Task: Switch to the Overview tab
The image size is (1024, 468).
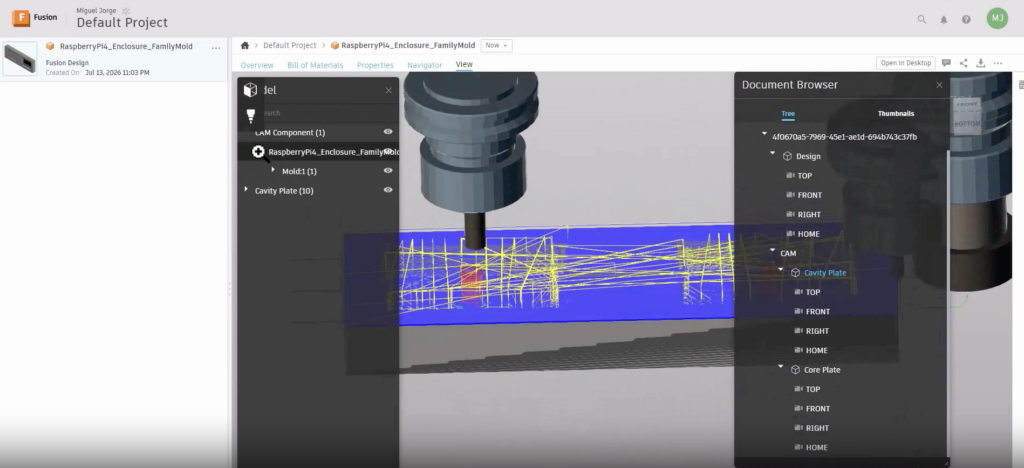Action: click(257, 65)
